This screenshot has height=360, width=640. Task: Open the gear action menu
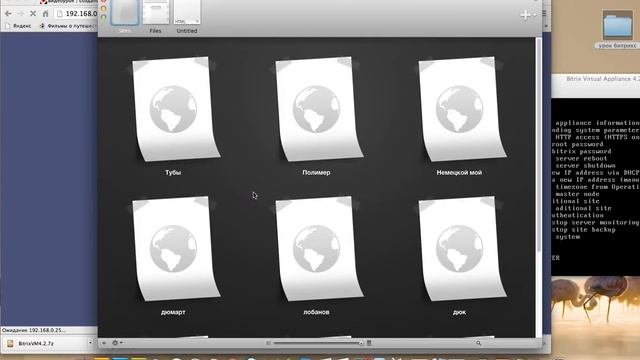pyautogui.click(x=117, y=343)
